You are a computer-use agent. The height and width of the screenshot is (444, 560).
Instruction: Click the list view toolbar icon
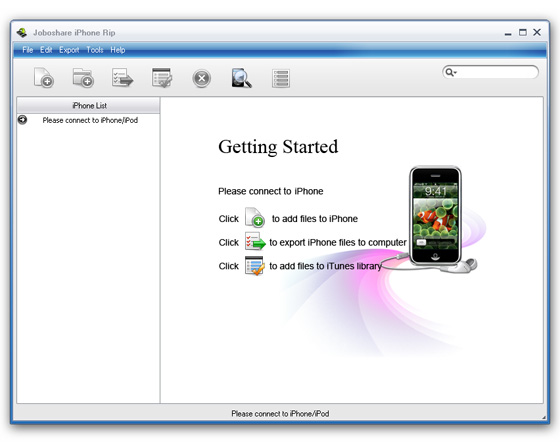281,78
